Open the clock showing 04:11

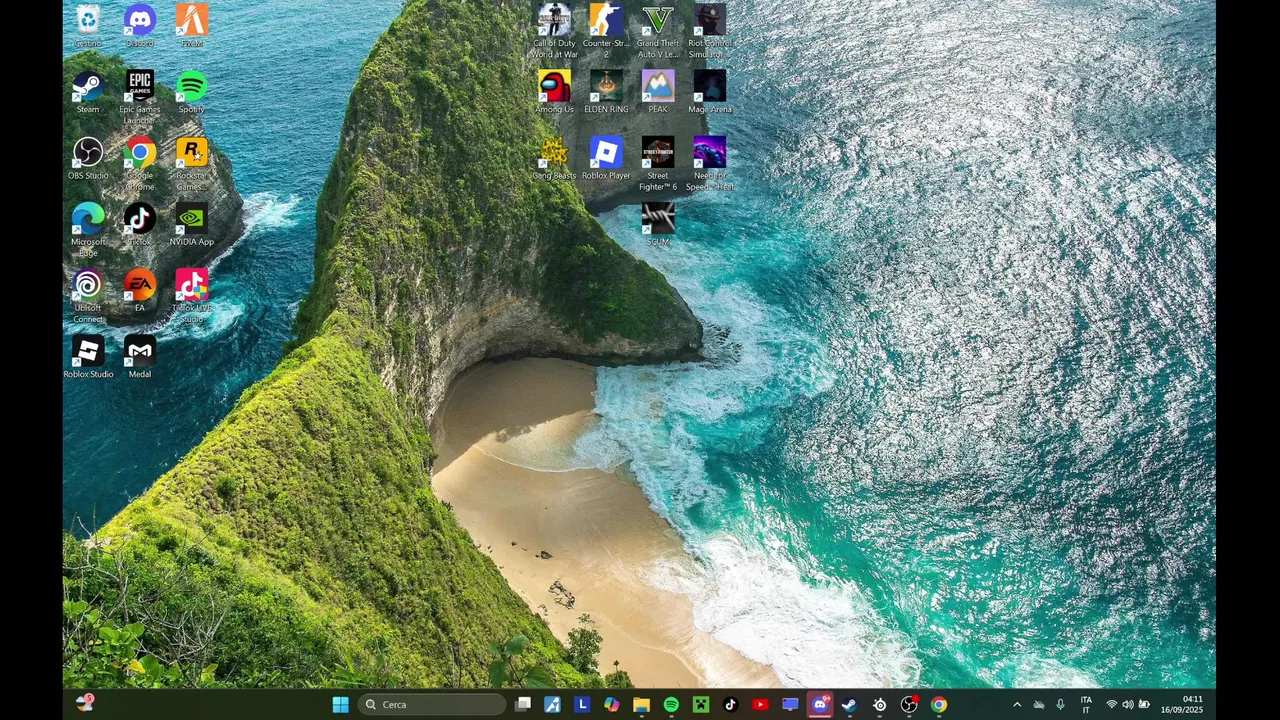pyautogui.click(x=1181, y=705)
